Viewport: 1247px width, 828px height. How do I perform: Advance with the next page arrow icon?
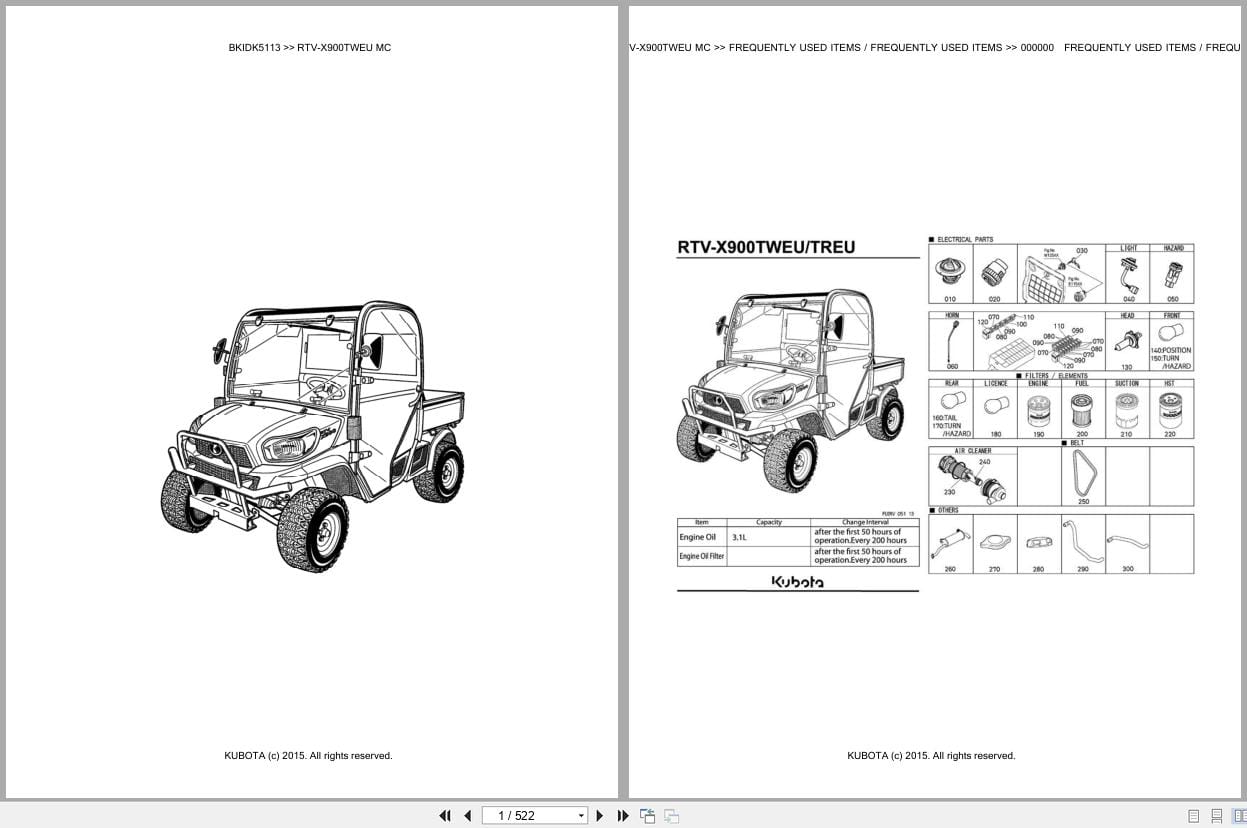coord(599,816)
